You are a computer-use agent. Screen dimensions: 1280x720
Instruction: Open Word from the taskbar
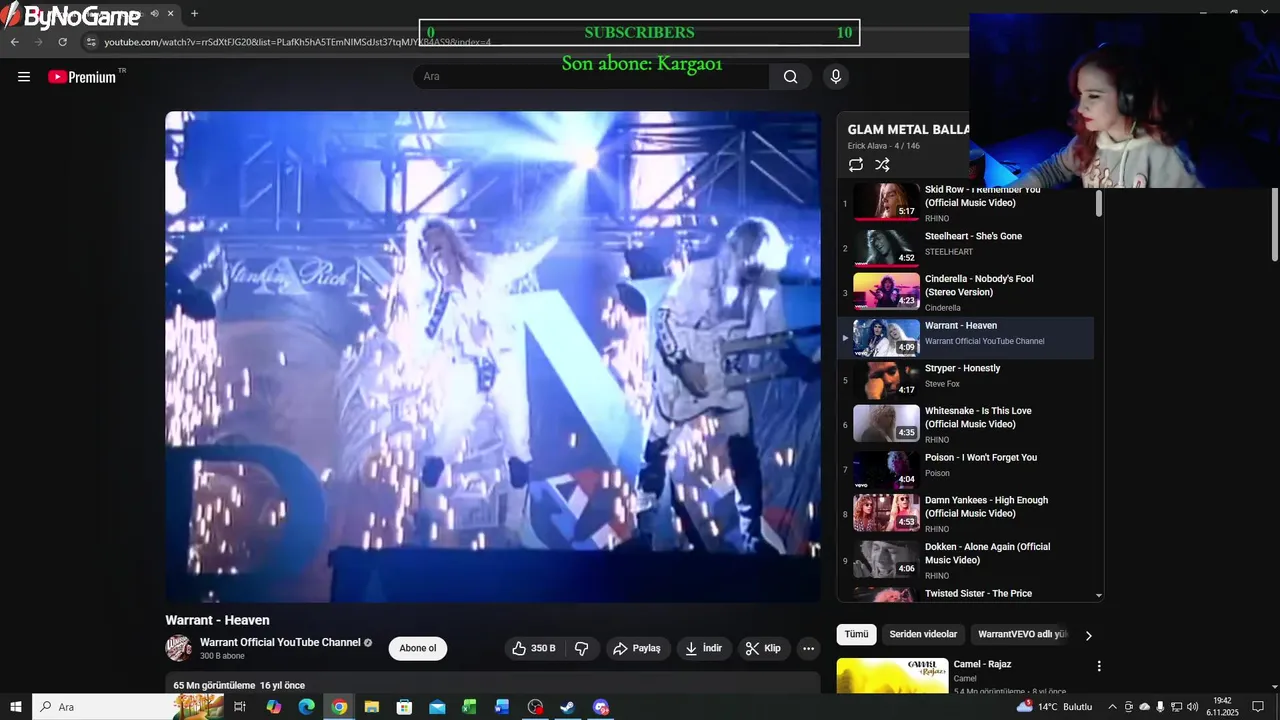coord(502,707)
